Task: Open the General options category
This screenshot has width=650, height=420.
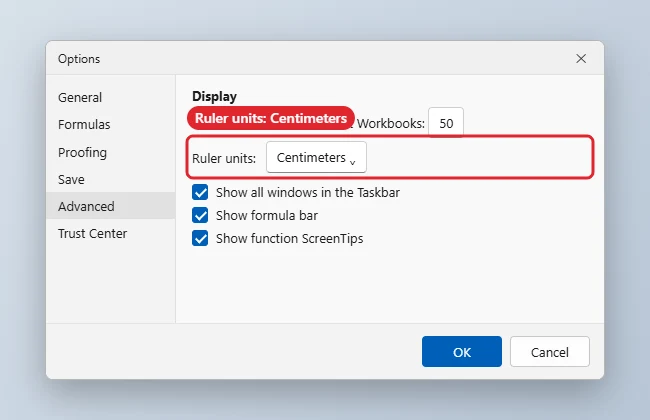Action: pos(110,98)
